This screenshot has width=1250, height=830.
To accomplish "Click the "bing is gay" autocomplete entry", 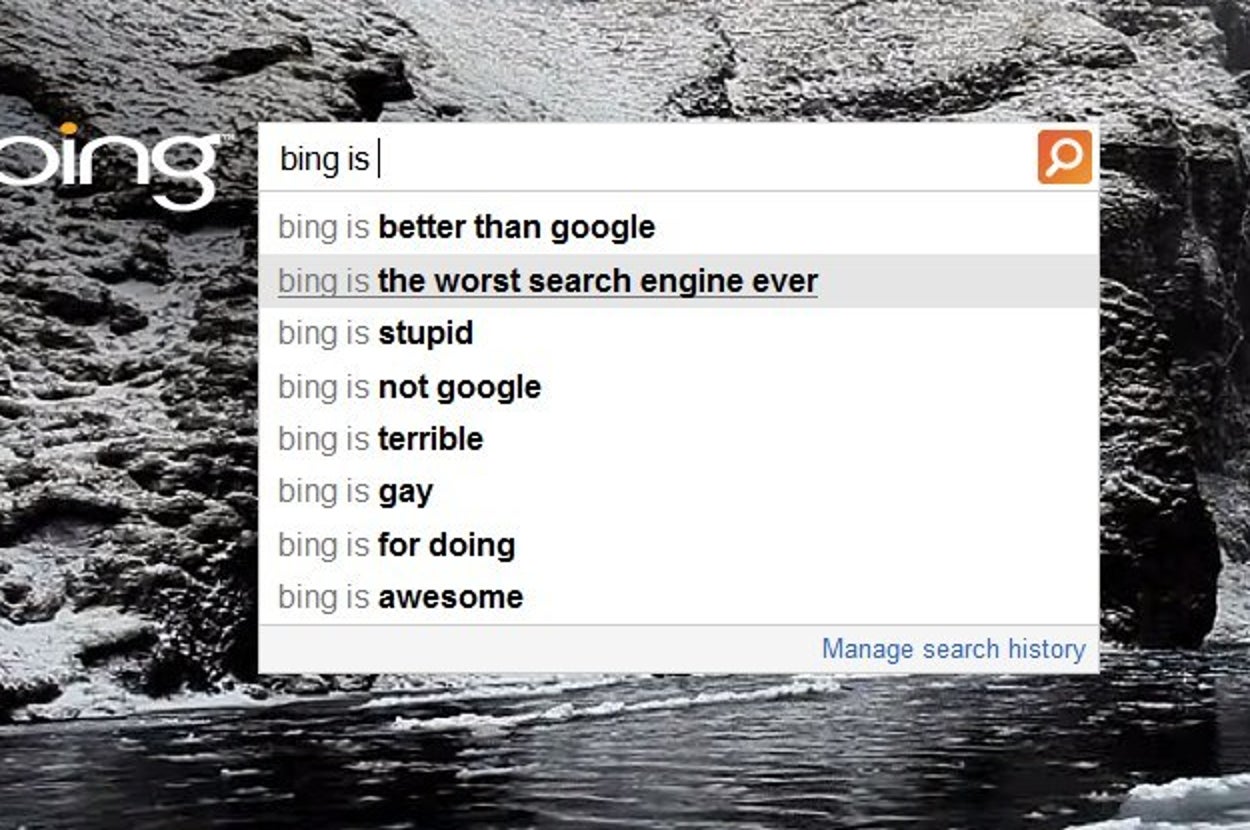I will pos(356,491).
